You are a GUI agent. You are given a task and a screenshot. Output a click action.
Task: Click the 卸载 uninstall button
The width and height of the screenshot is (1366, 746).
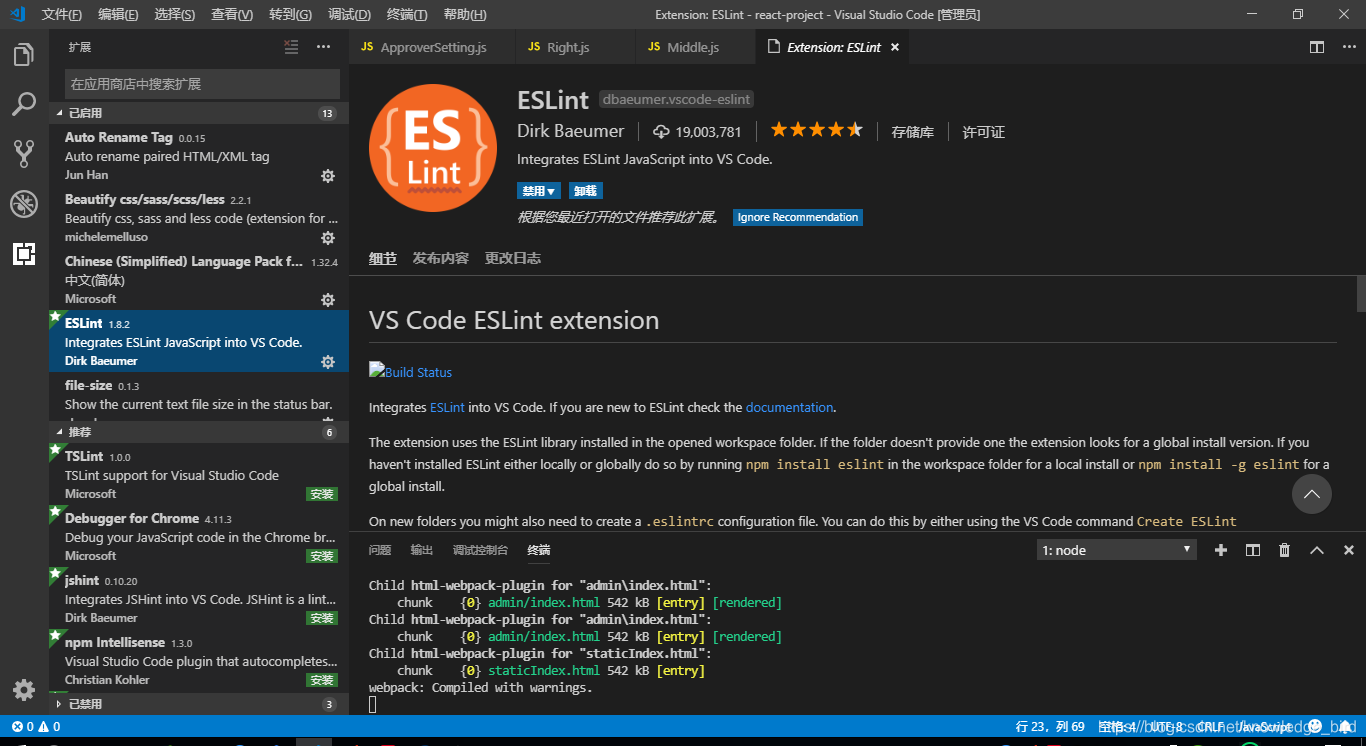tap(586, 191)
